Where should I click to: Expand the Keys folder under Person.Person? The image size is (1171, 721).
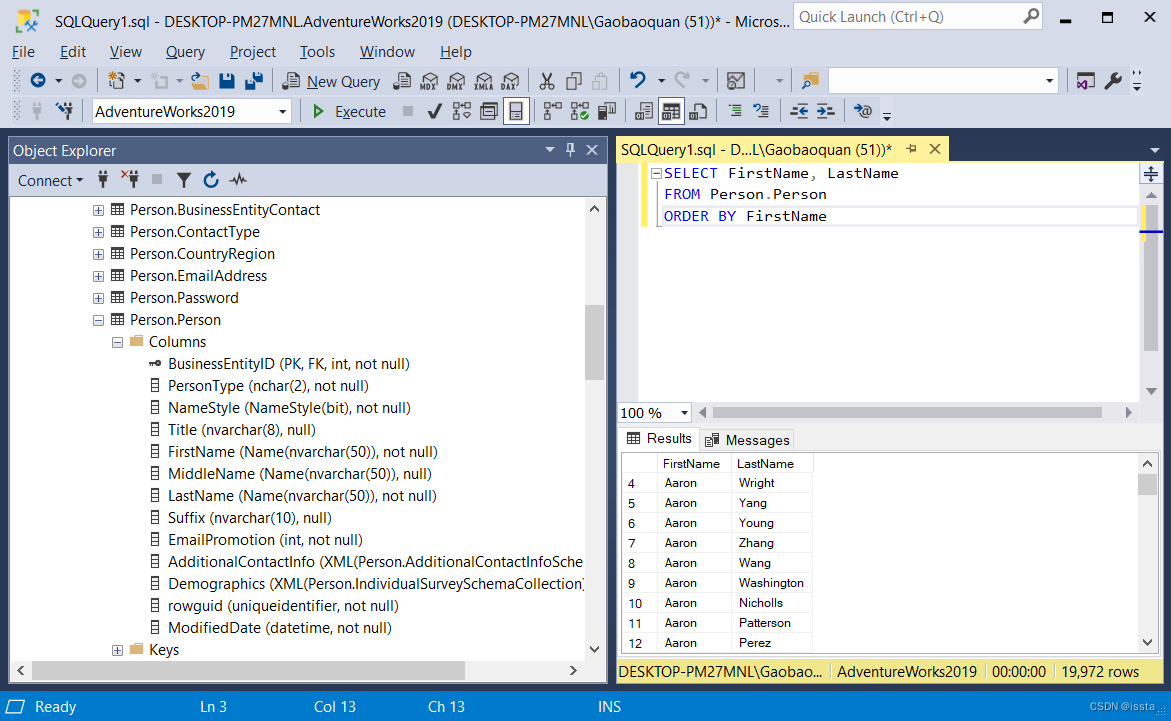pos(117,649)
